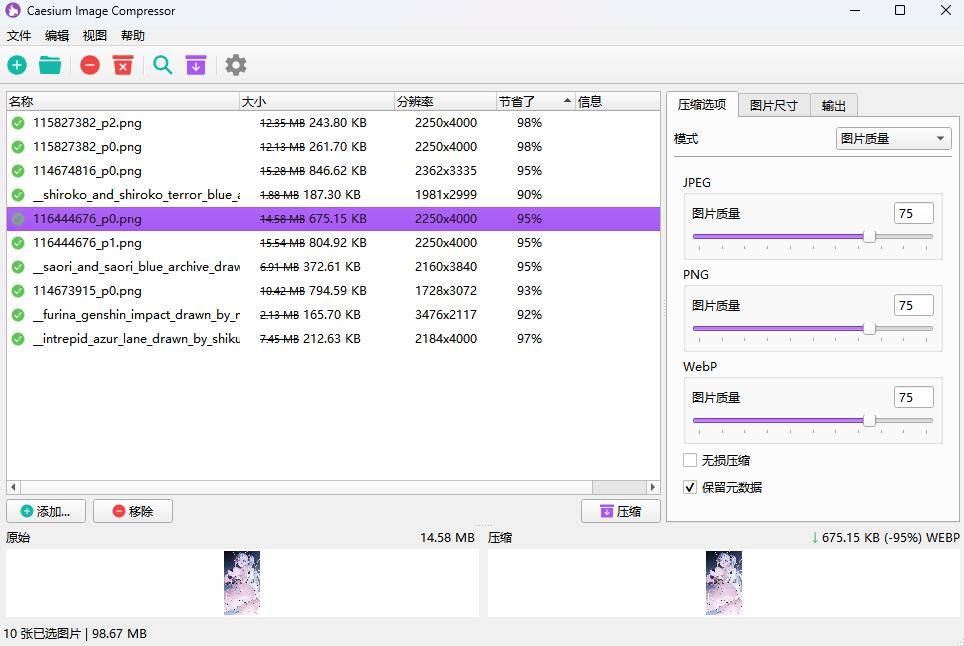The image size is (964, 646).
Task: Click the PNG 图片质量 slider handle
Action: point(869,329)
